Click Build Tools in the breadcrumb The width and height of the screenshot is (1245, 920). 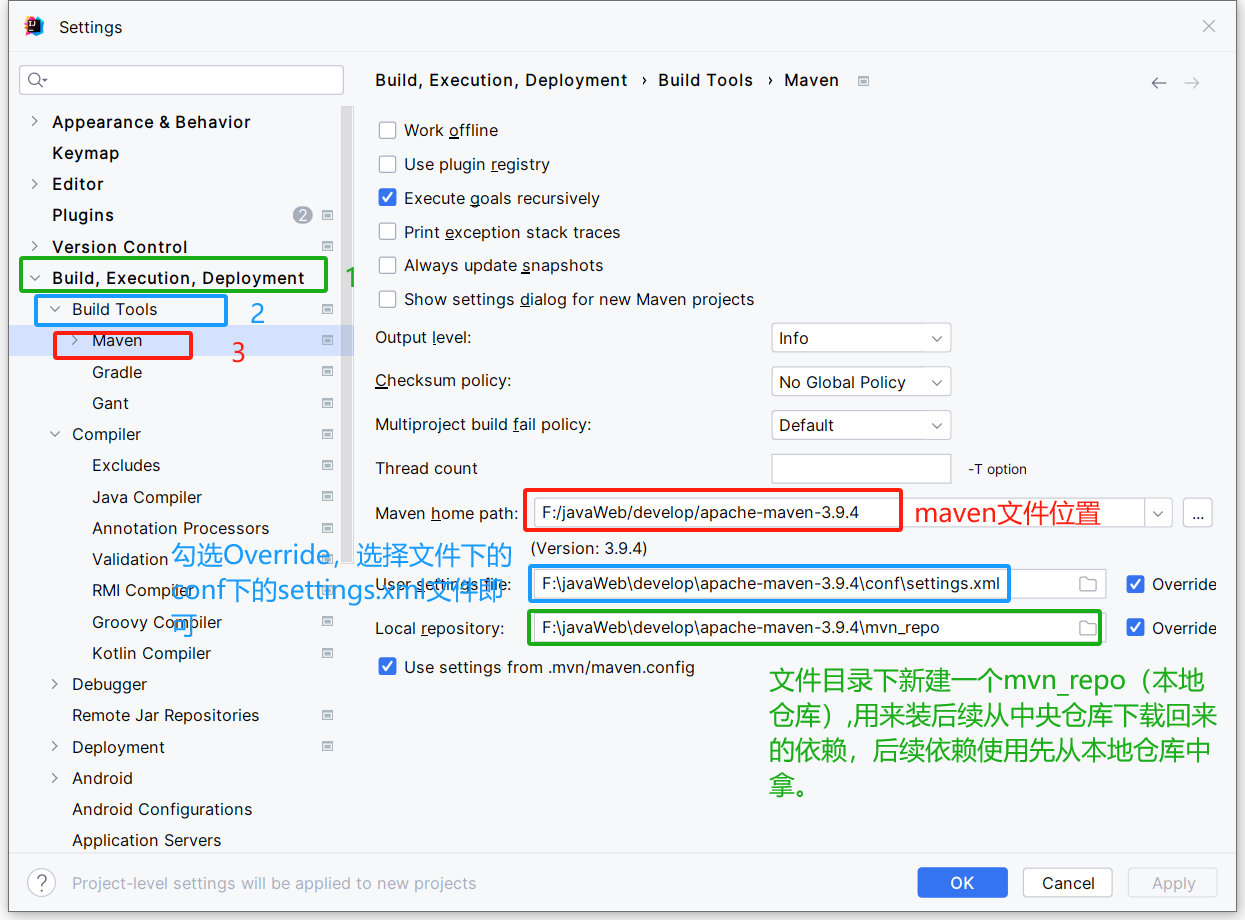coord(705,80)
